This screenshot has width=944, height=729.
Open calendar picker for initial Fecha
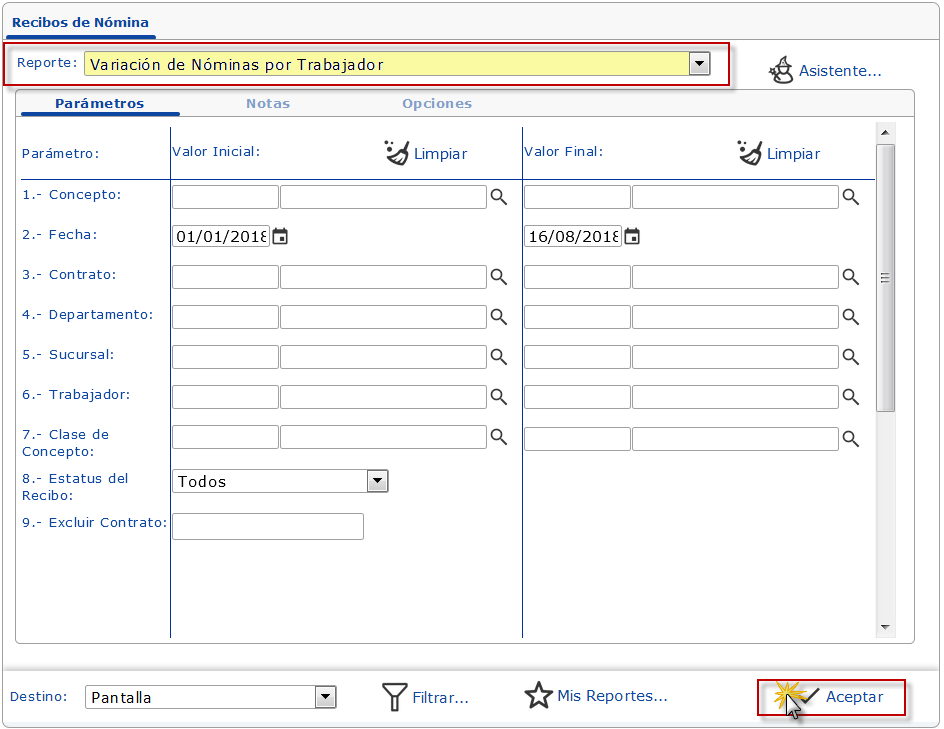coord(281,237)
